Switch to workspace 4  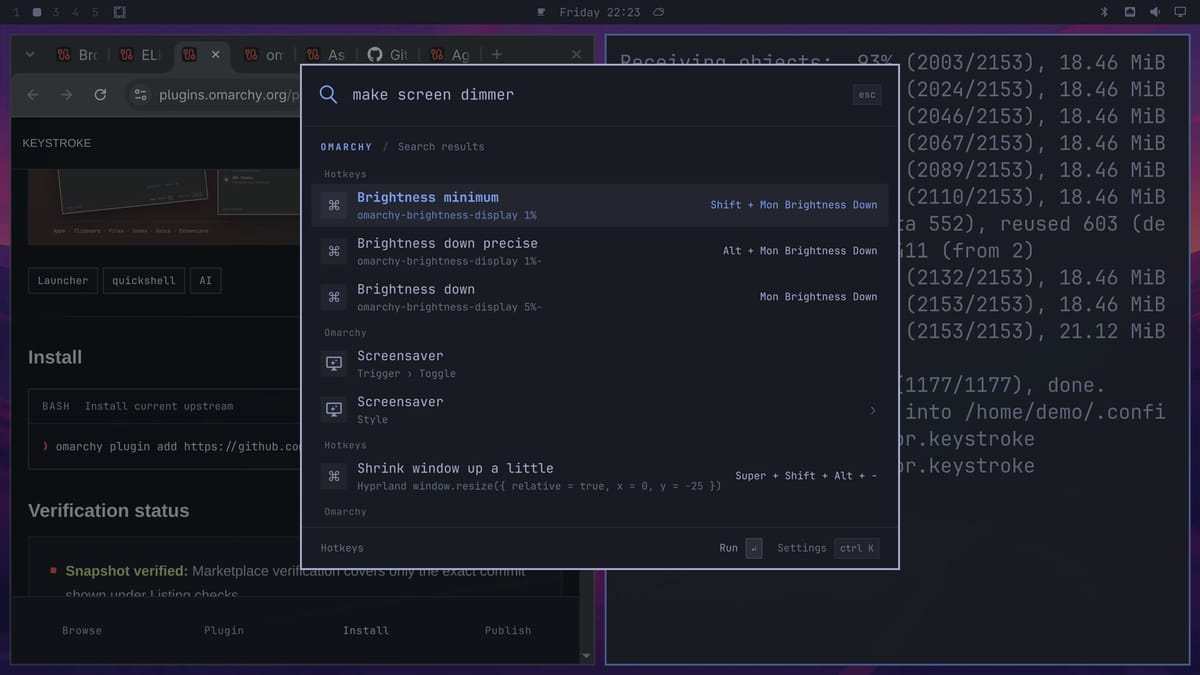[75, 12]
